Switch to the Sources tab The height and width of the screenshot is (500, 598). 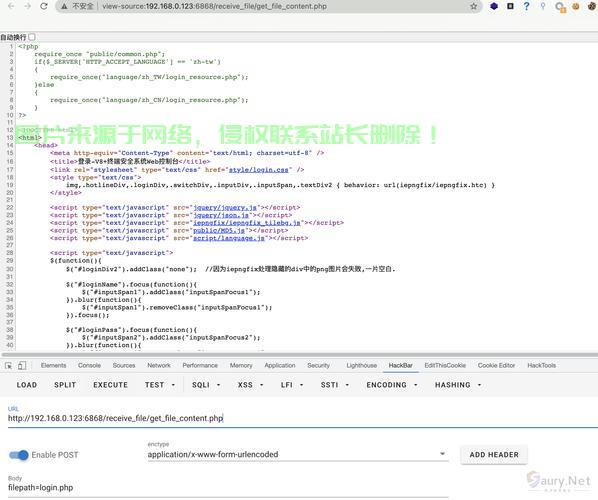point(124,365)
